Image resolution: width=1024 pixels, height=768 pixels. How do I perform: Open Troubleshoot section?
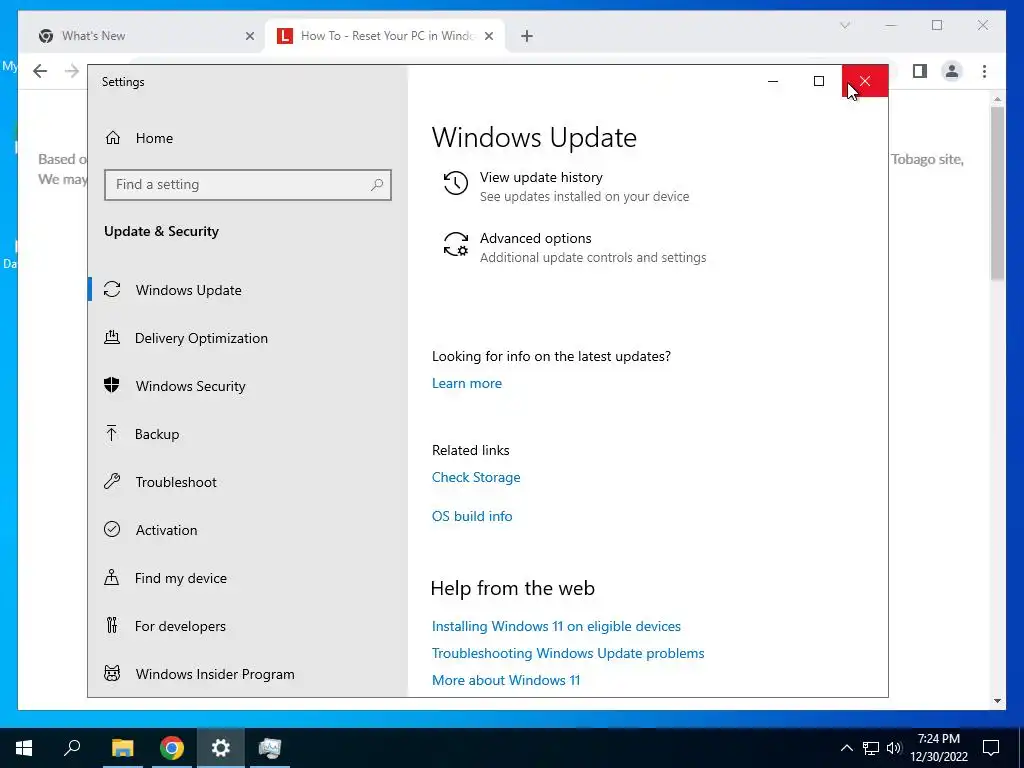click(x=248, y=482)
